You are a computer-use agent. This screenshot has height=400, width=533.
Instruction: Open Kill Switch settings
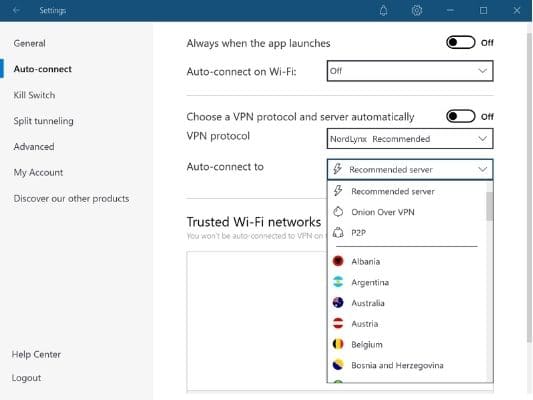tap(34, 95)
